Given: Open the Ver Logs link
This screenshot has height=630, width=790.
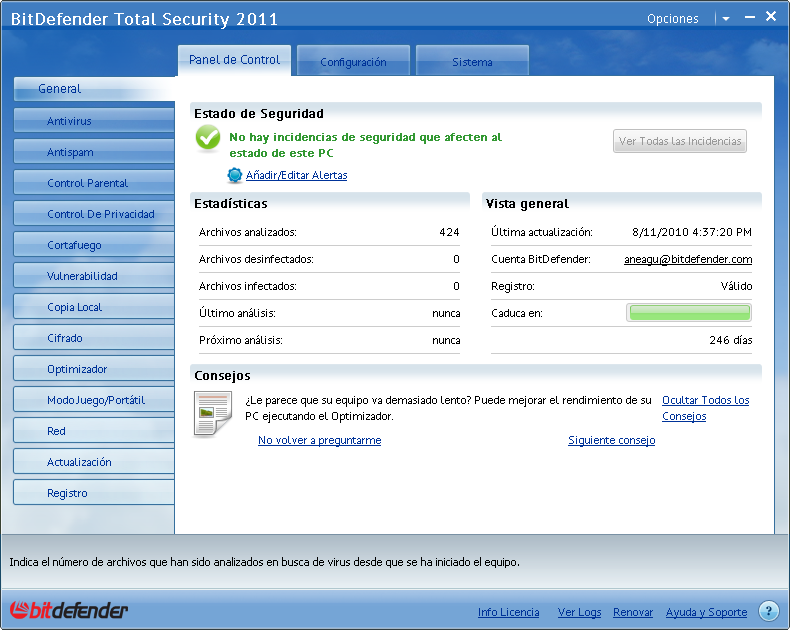Looking at the screenshot, I should (579, 612).
